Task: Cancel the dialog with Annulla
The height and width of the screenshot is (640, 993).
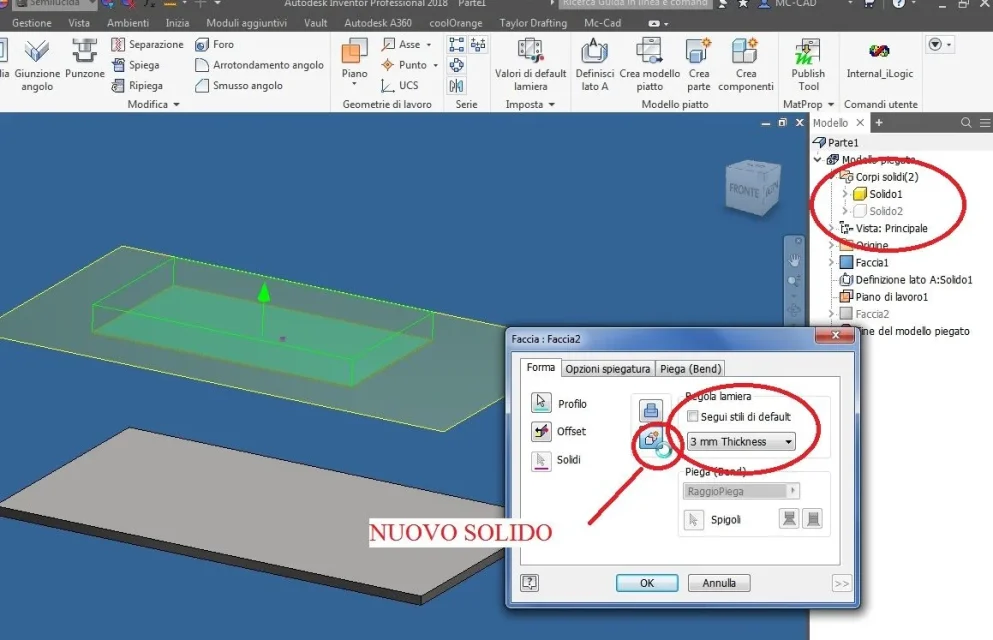Action: tap(719, 583)
